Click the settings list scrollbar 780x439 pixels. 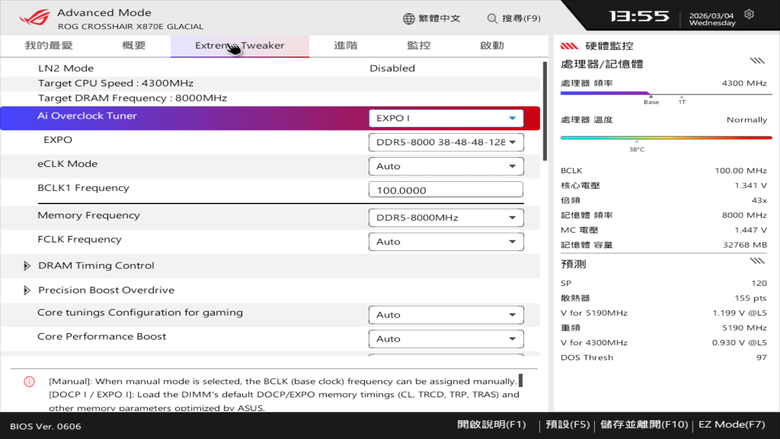pos(545,111)
